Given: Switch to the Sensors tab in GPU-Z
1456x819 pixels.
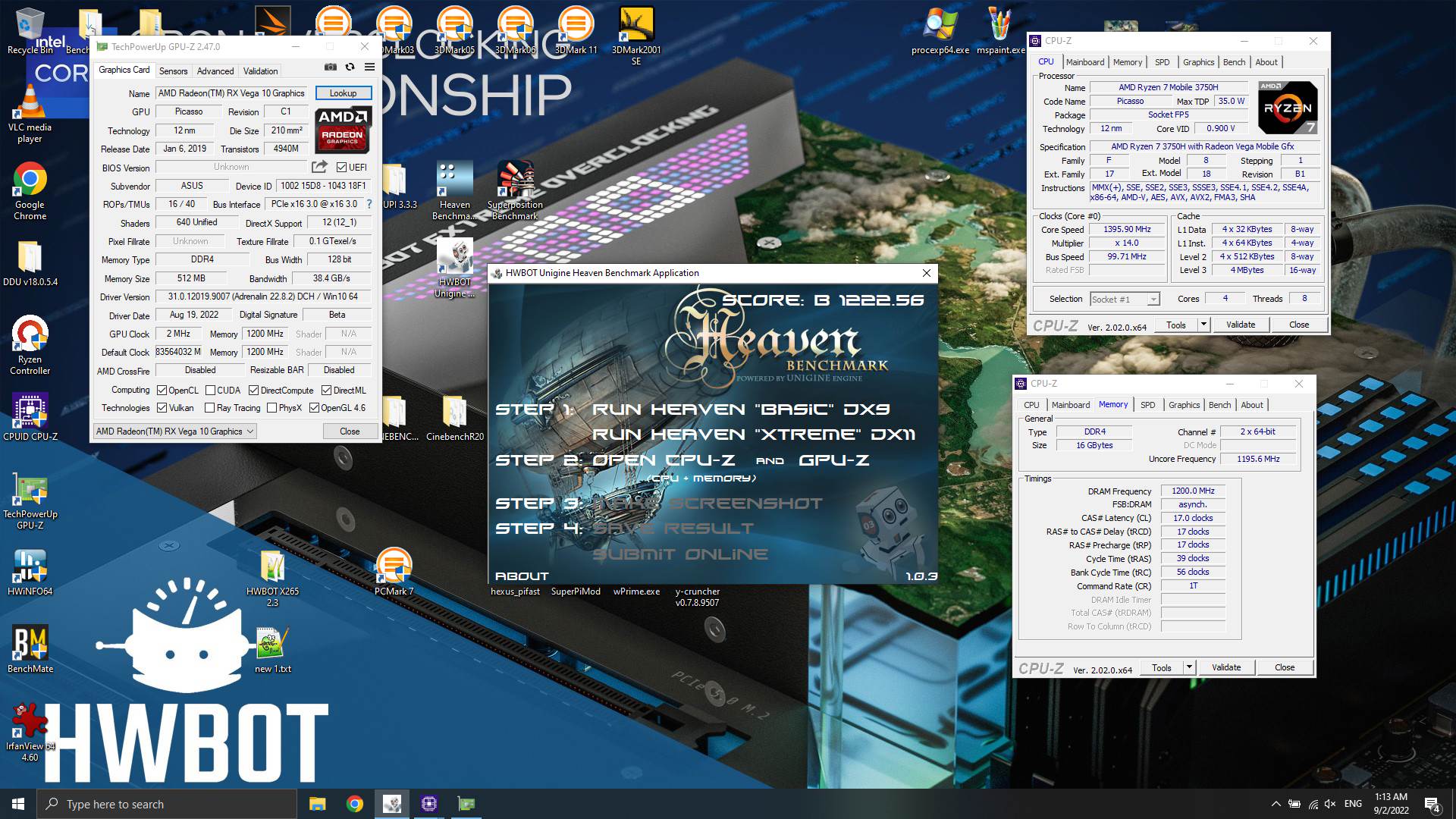Looking at the screenshot, I should pyautogui.click(x=173, y=71).
